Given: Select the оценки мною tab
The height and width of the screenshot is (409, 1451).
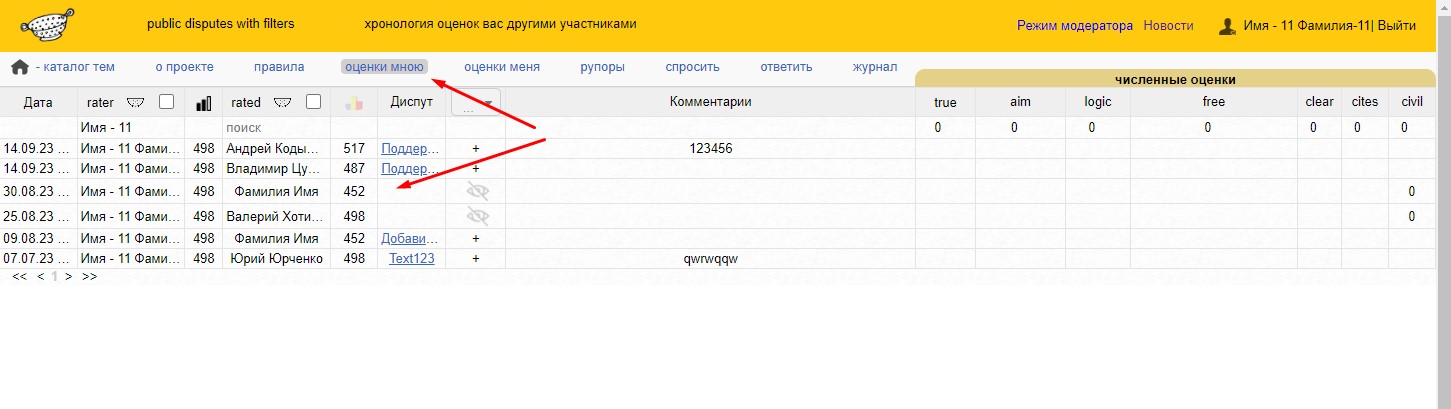Looking at the screenshot, I should [384, 67].
